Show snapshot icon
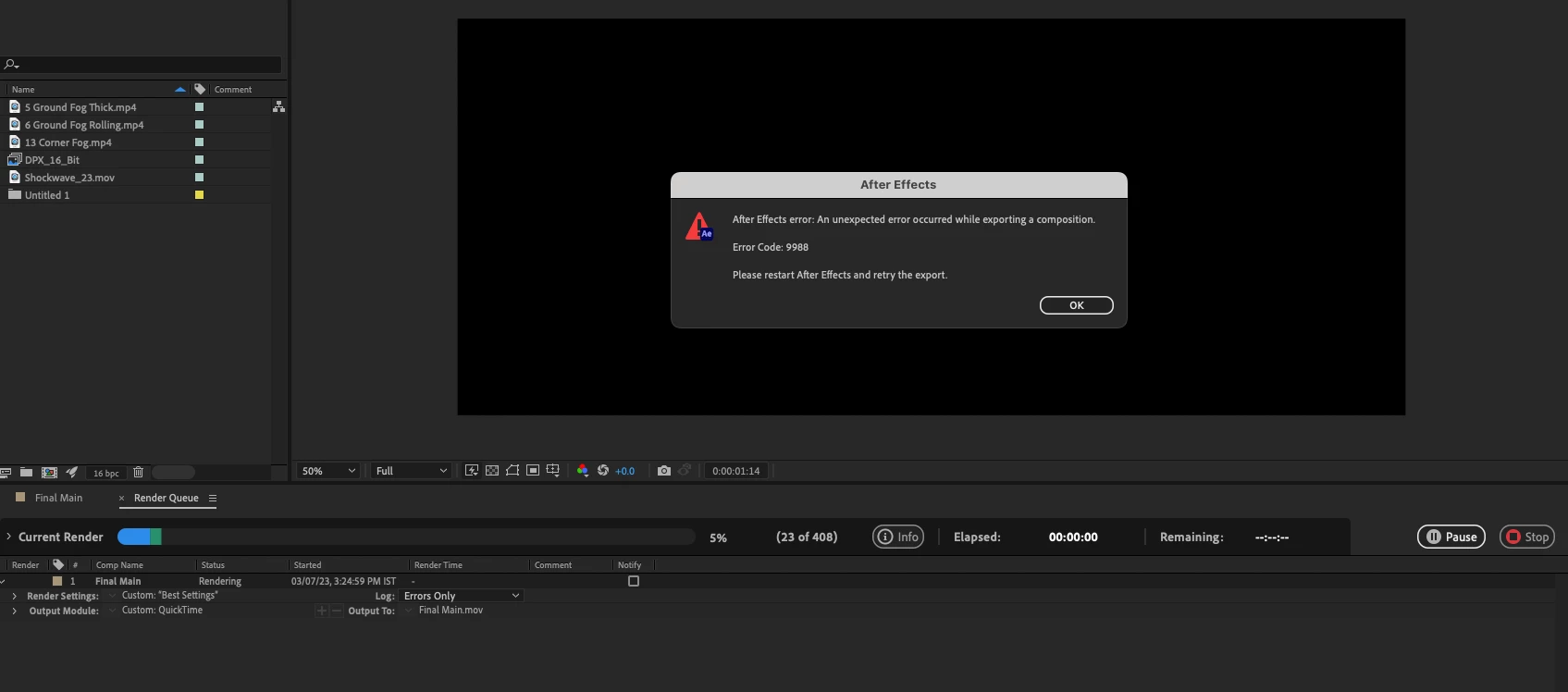Screen dimensions: 1568x692 685,470
